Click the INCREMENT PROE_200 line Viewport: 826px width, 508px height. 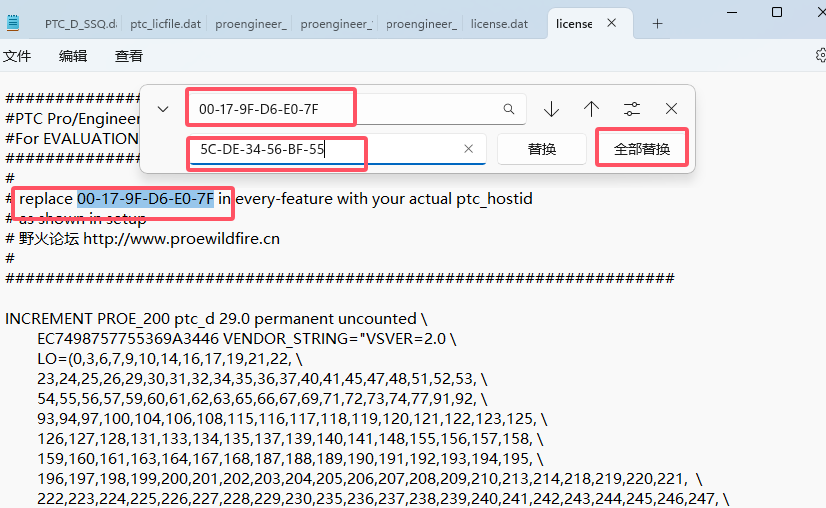(216, 319)
